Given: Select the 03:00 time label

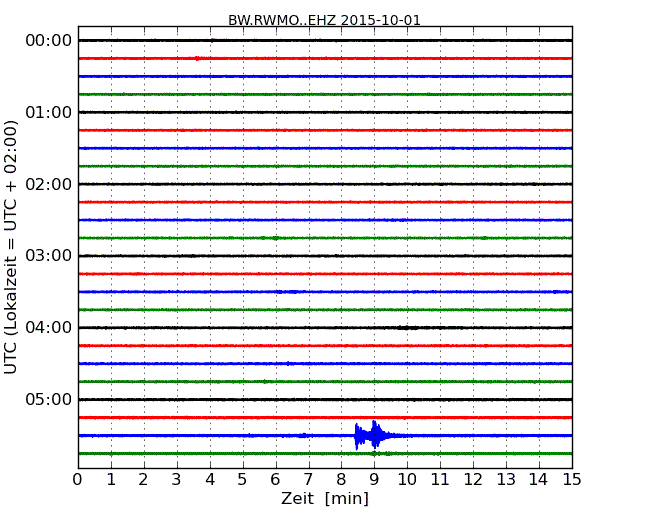Looking at the screenshot, I should pyautogui.click(x=49, y=255).
